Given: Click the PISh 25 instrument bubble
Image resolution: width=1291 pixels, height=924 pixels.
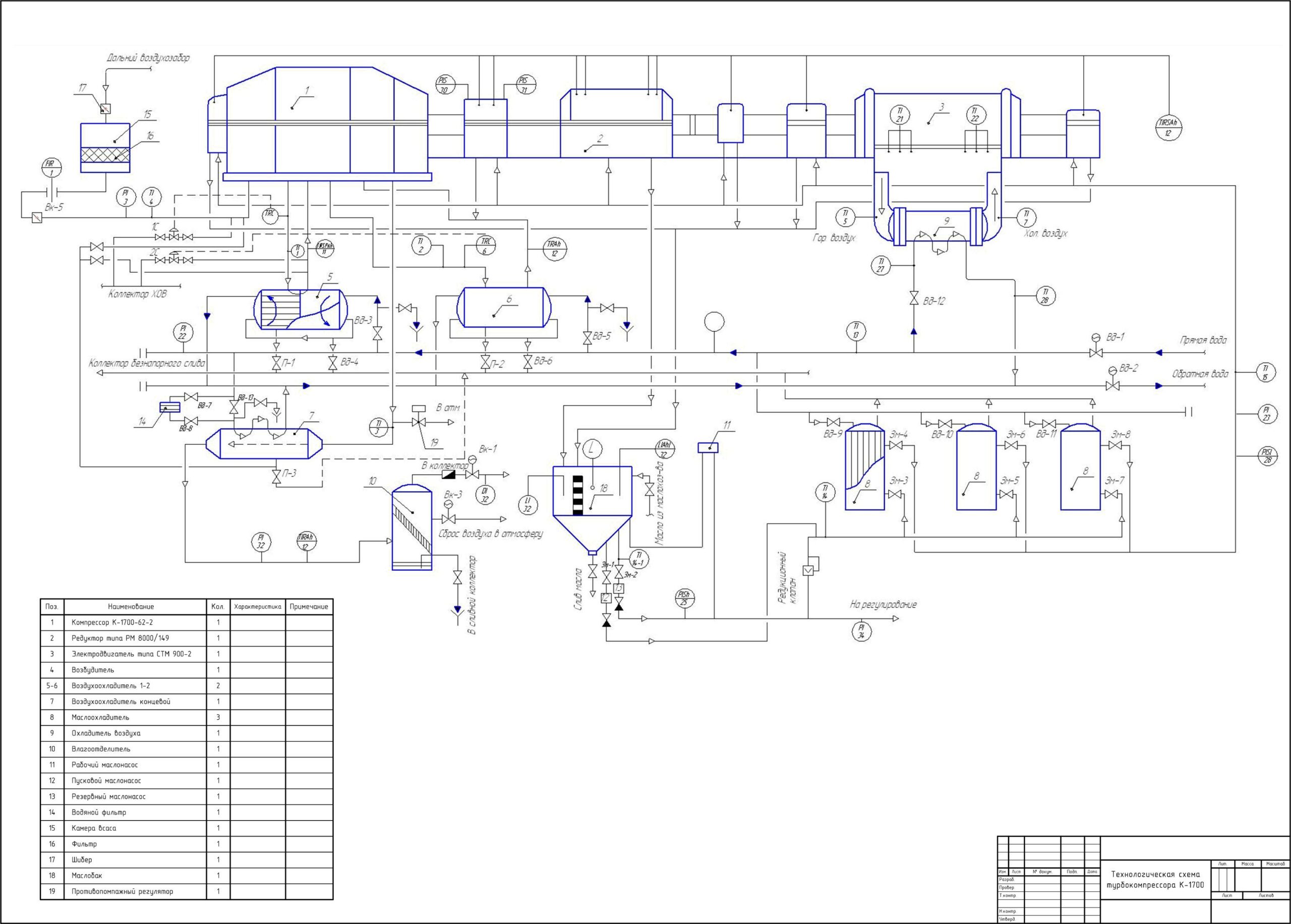Looking at the screenshot, I should [x=685, y=598].
